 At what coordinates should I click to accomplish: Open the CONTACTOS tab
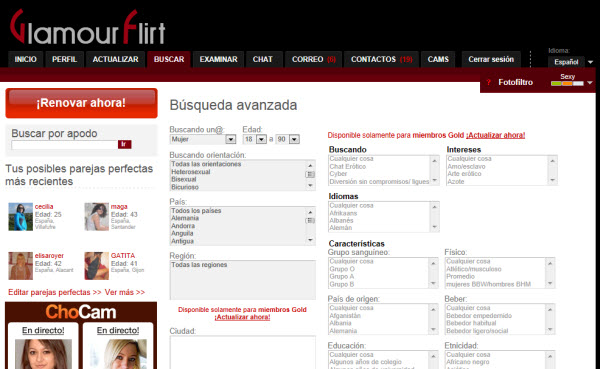pyautogui.click(x=382, y=59)
